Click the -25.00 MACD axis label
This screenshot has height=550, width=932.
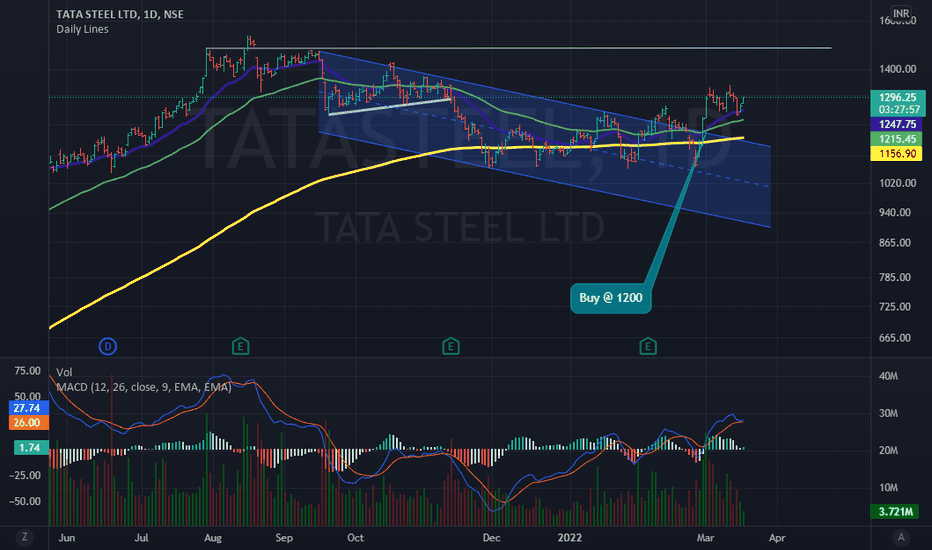tap(25, 476)
